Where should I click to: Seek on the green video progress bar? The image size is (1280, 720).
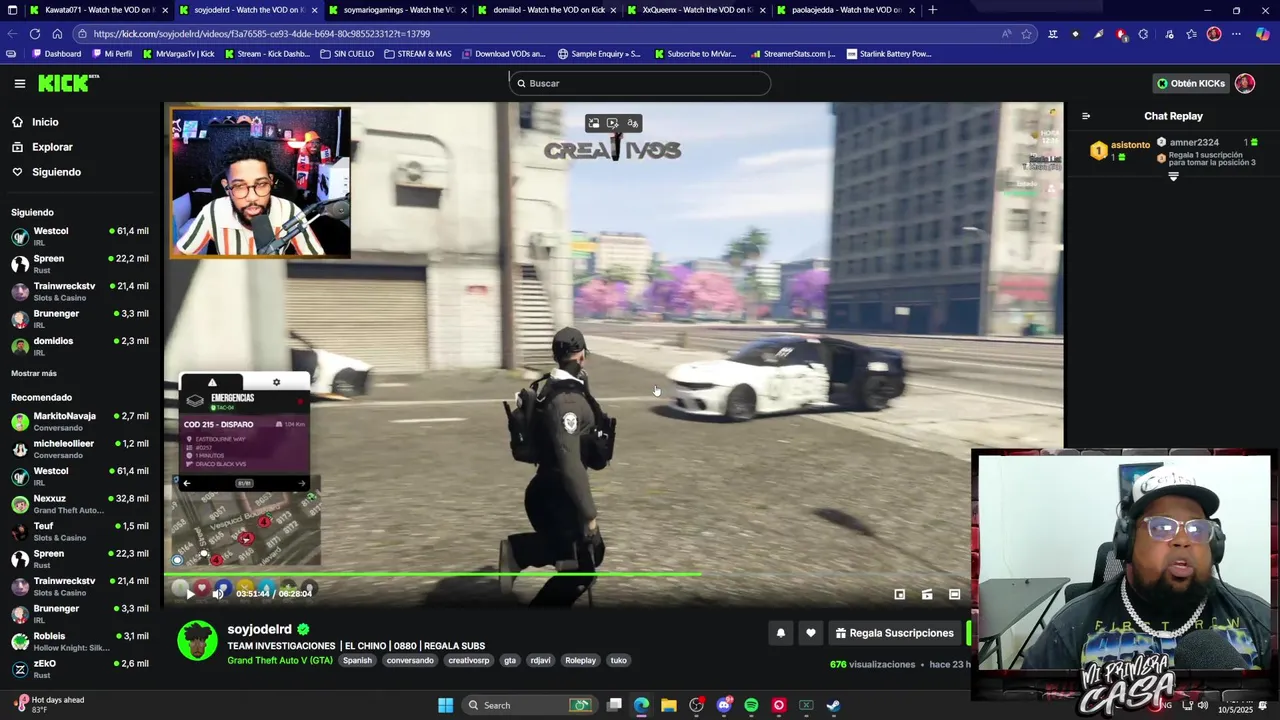tap(432, 574)
